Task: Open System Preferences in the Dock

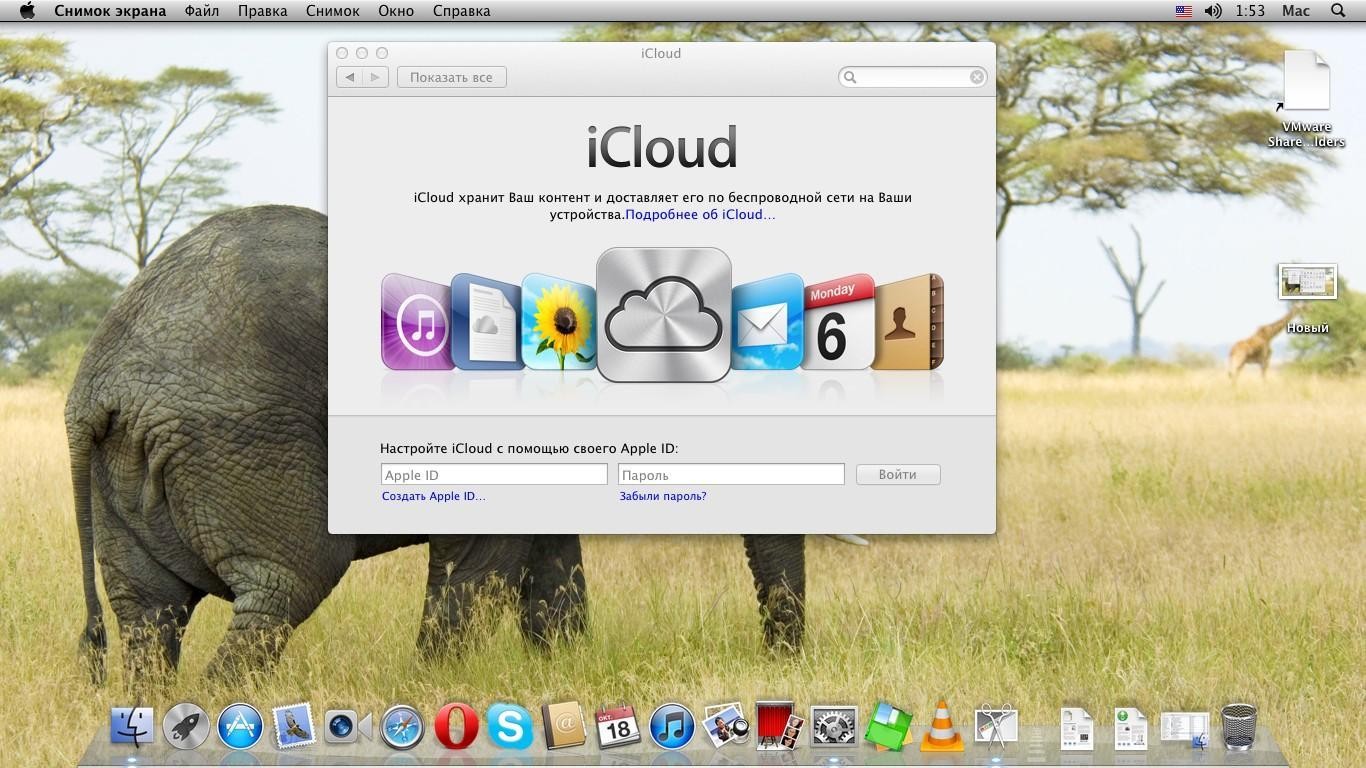Action: click(834, 727)
